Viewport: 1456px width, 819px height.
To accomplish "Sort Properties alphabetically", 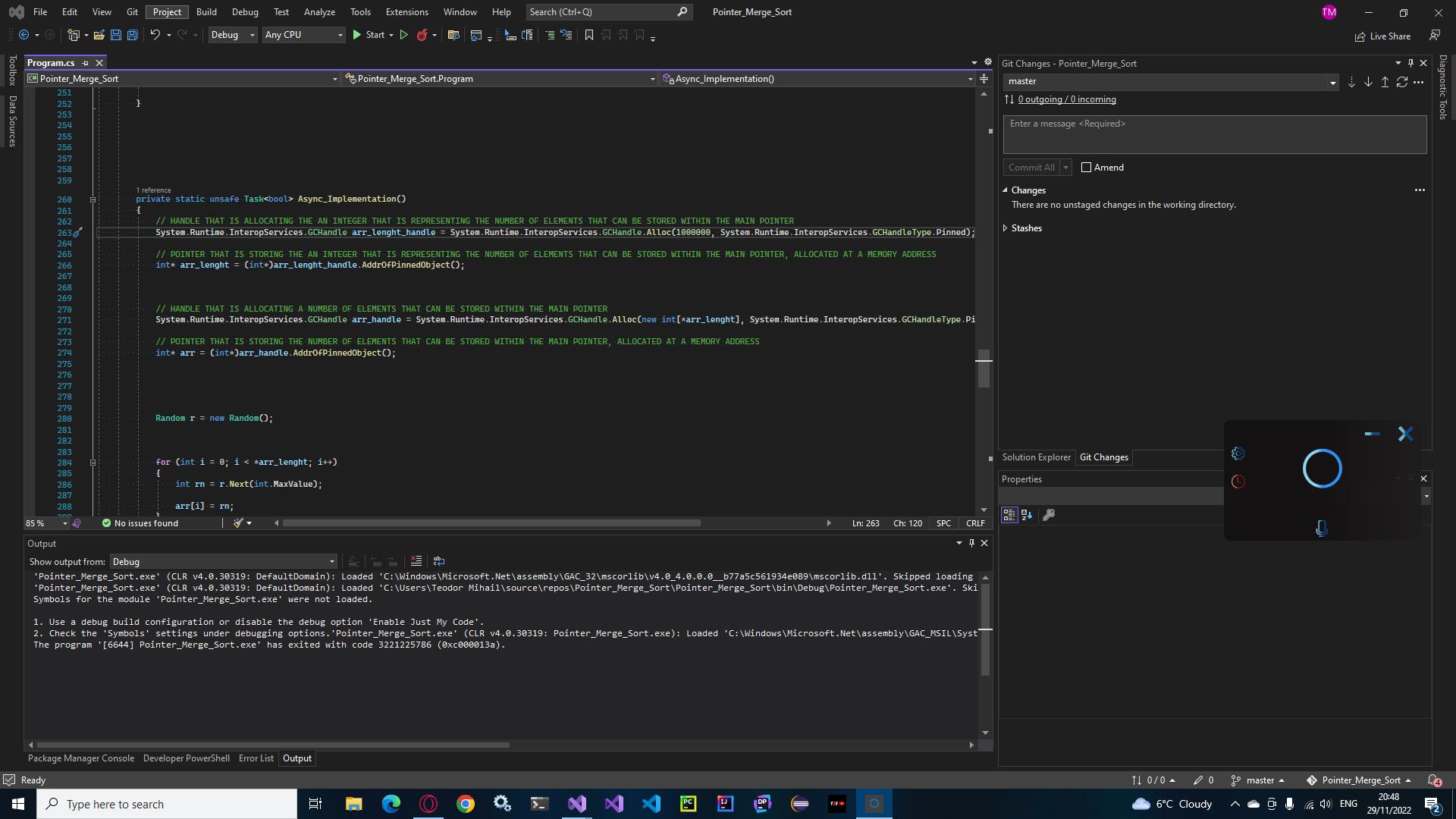I will pos(1028,515).
